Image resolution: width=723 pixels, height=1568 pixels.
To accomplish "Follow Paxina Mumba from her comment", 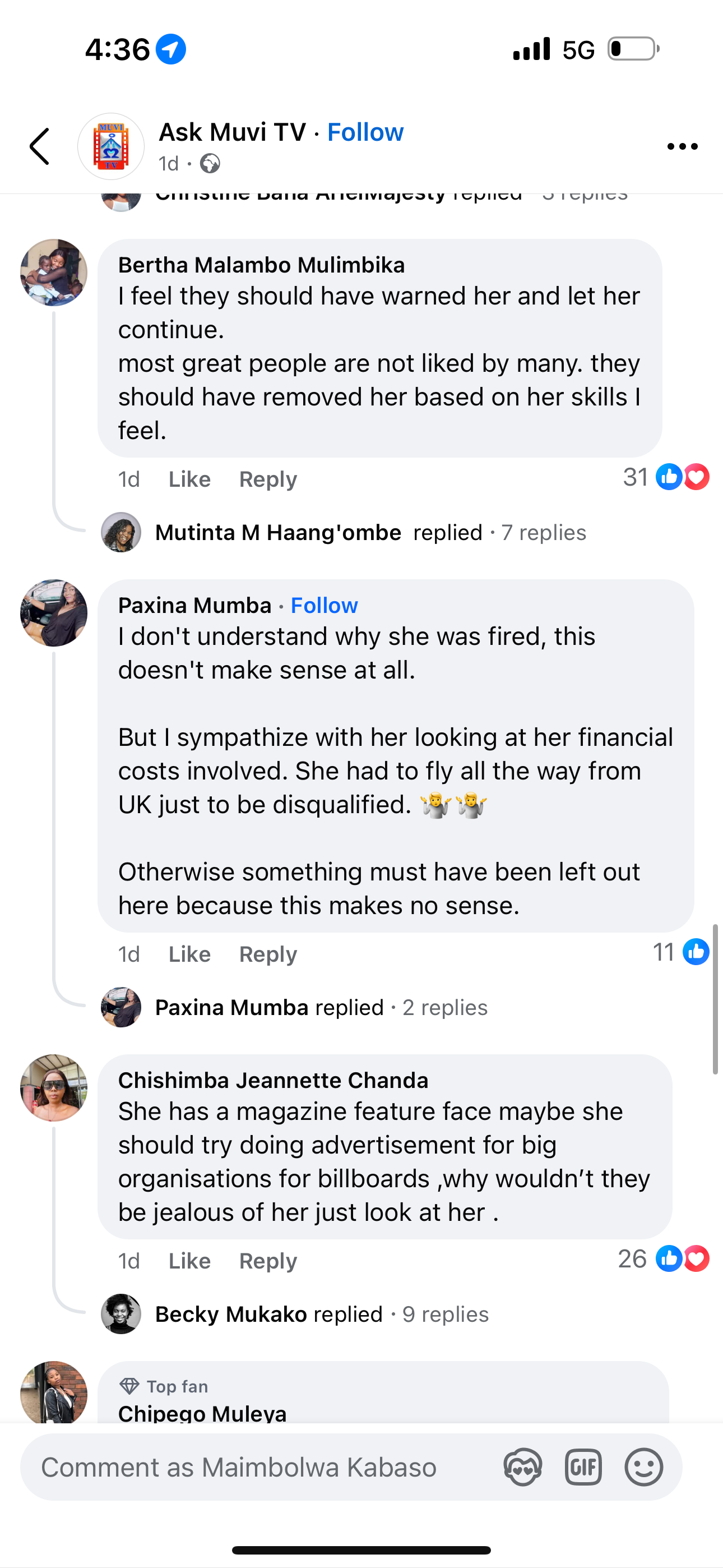I will pyautogui.click(x=325, y=606).
